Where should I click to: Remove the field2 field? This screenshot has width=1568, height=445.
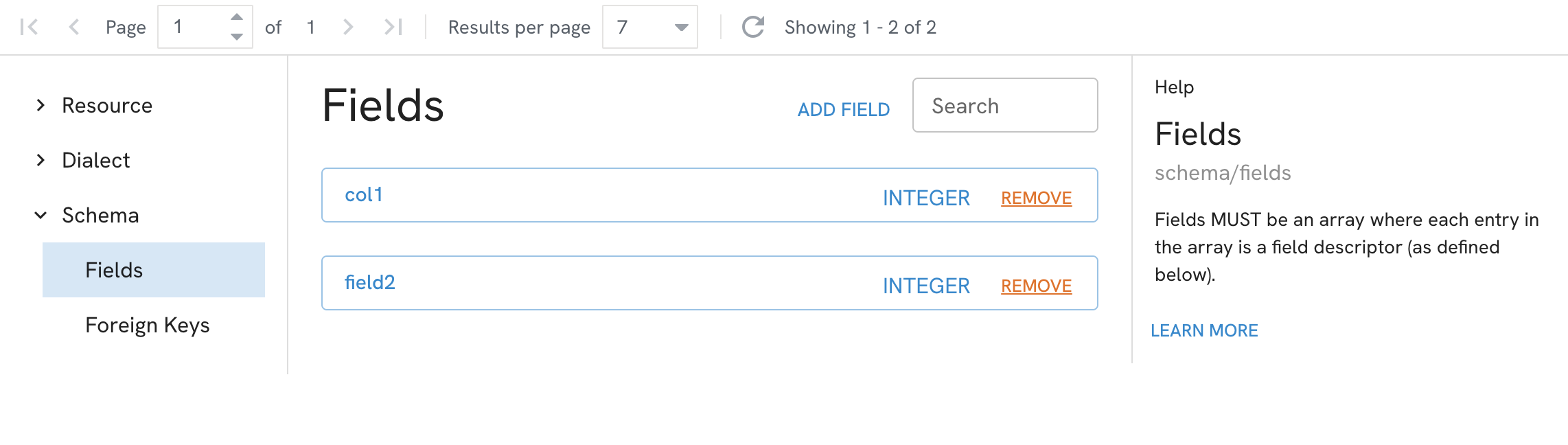tap(1036, 286)
